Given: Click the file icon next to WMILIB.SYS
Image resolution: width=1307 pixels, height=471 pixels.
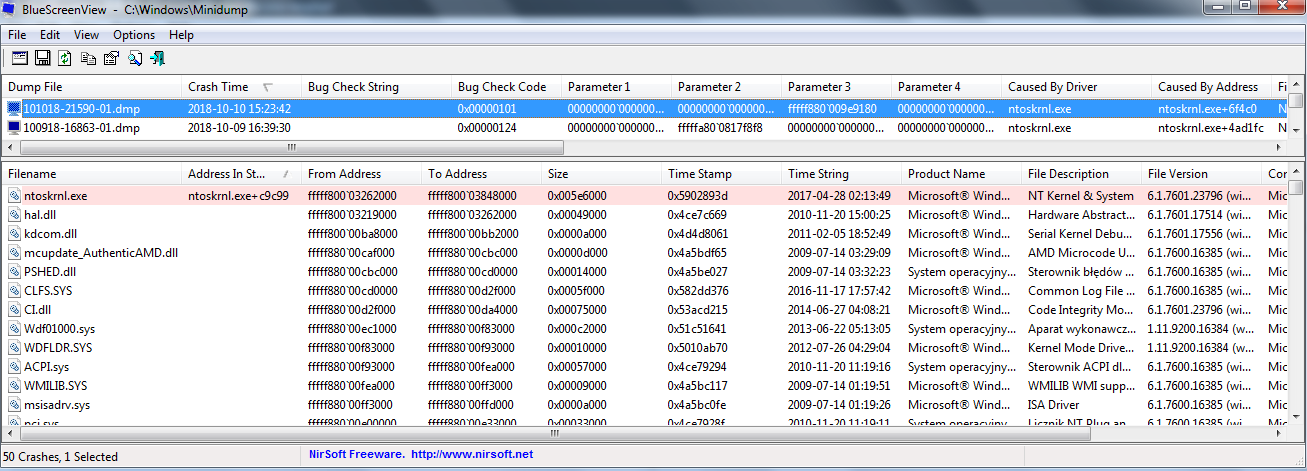Looking at the screenshot, I should [x=14, y=386].
